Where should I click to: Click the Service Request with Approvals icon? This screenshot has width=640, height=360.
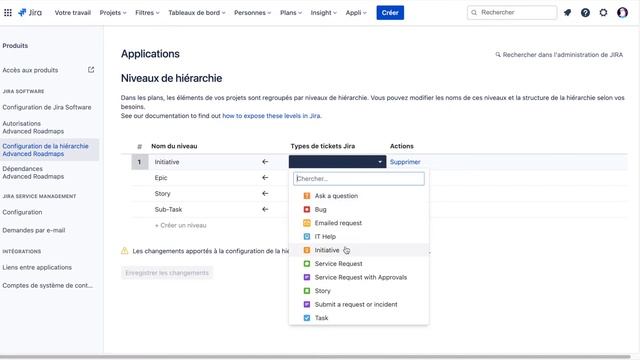[307, 277]
